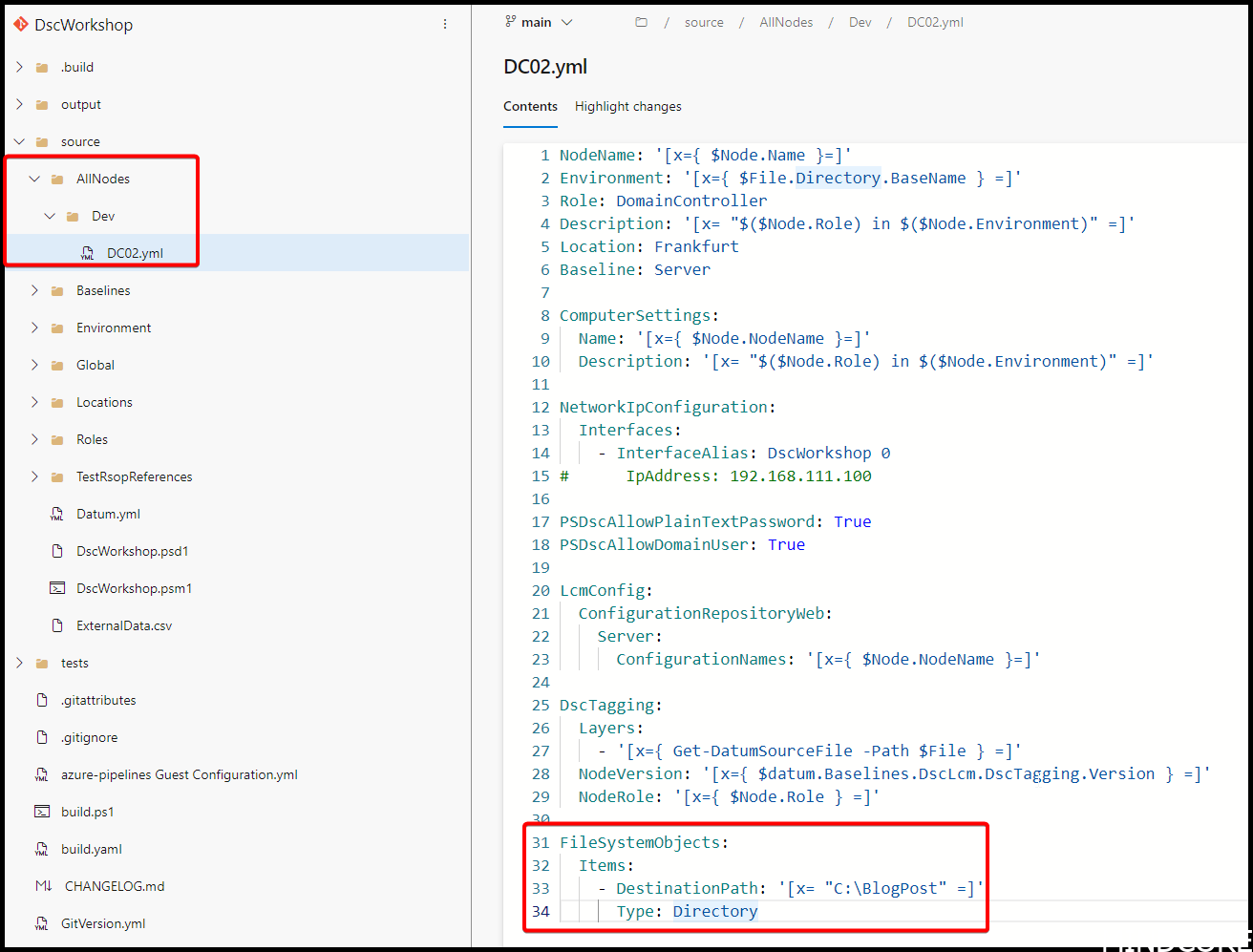The height and width of the screenshot is (952, 1253).
Task: Click the pipeline icon for azure-pipelines Guest Configuration.yml
Action: pos(42,773)
